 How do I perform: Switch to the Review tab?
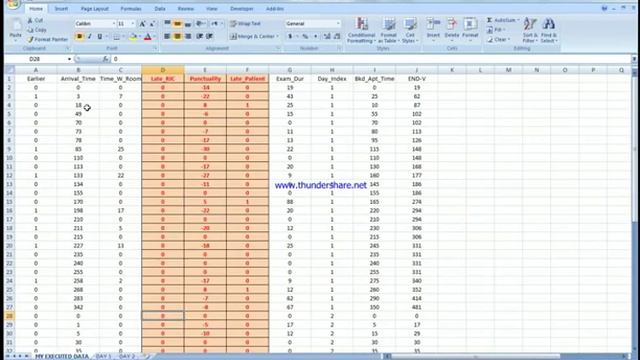click(x=186, y=9)
